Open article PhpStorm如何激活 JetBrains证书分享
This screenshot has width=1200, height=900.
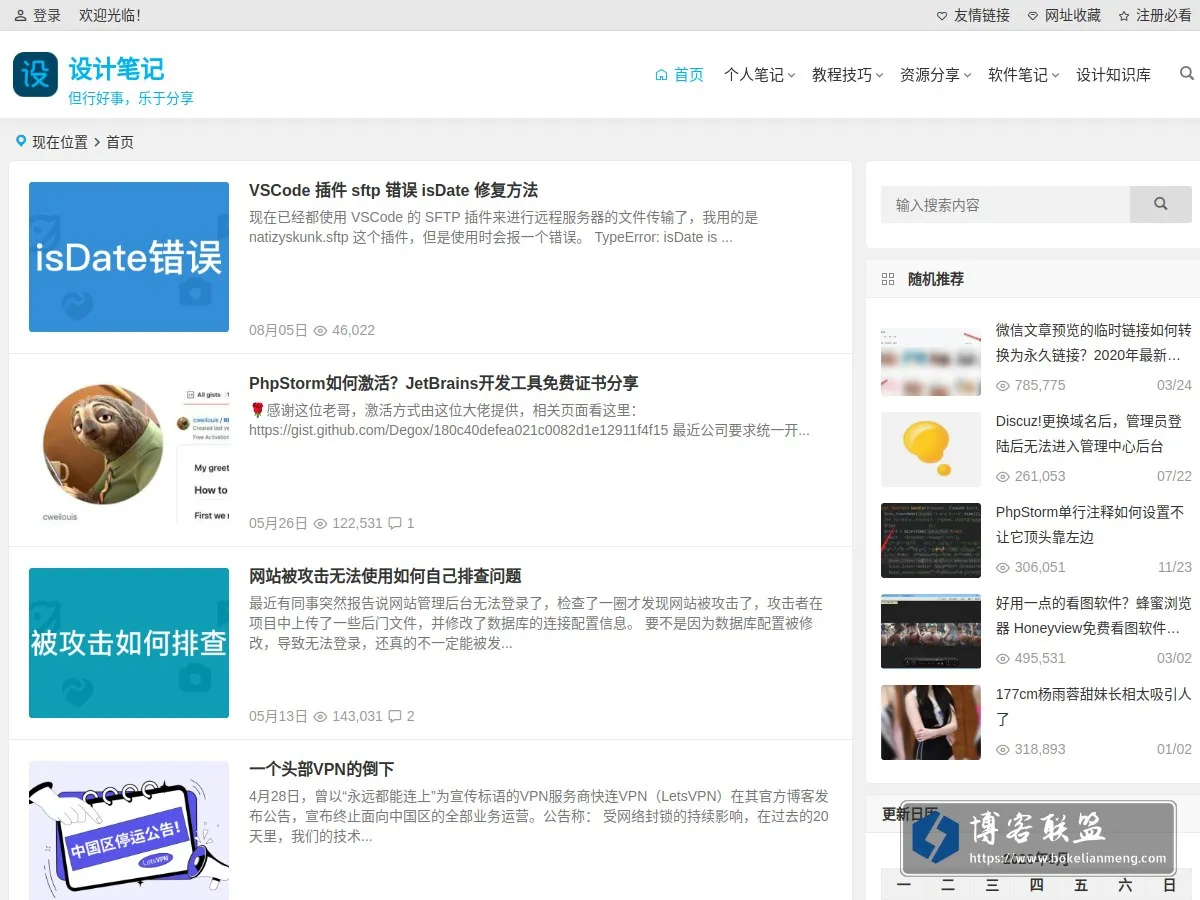click(443, 383)
